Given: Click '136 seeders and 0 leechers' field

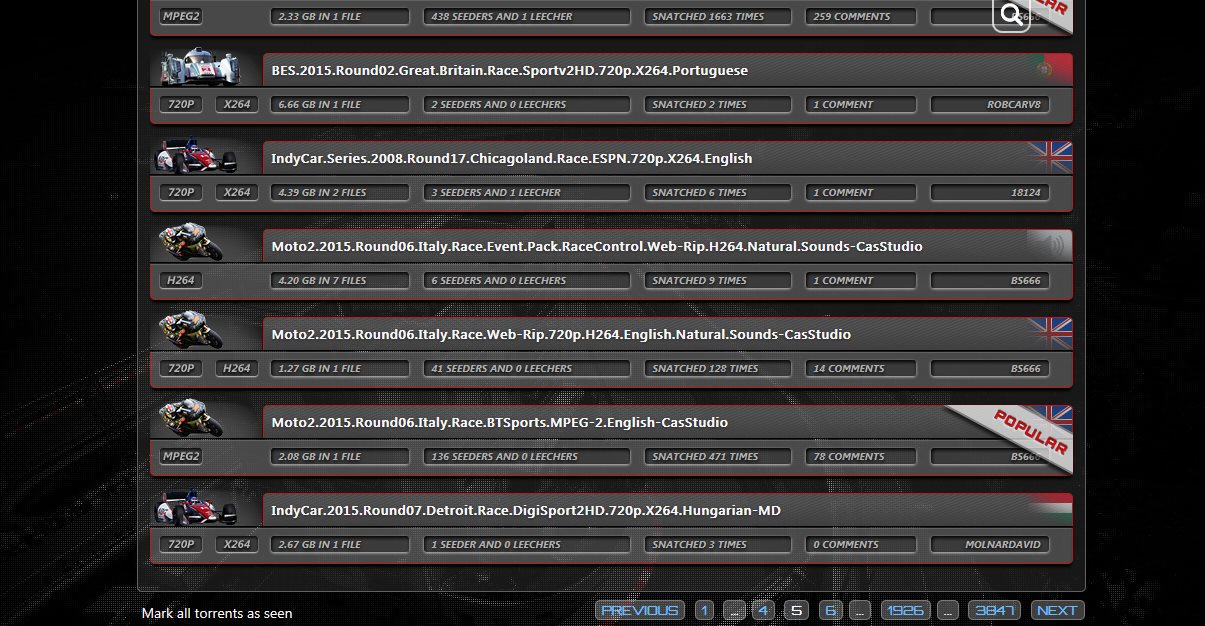Looking at the screenshot, I should (527, 456).
